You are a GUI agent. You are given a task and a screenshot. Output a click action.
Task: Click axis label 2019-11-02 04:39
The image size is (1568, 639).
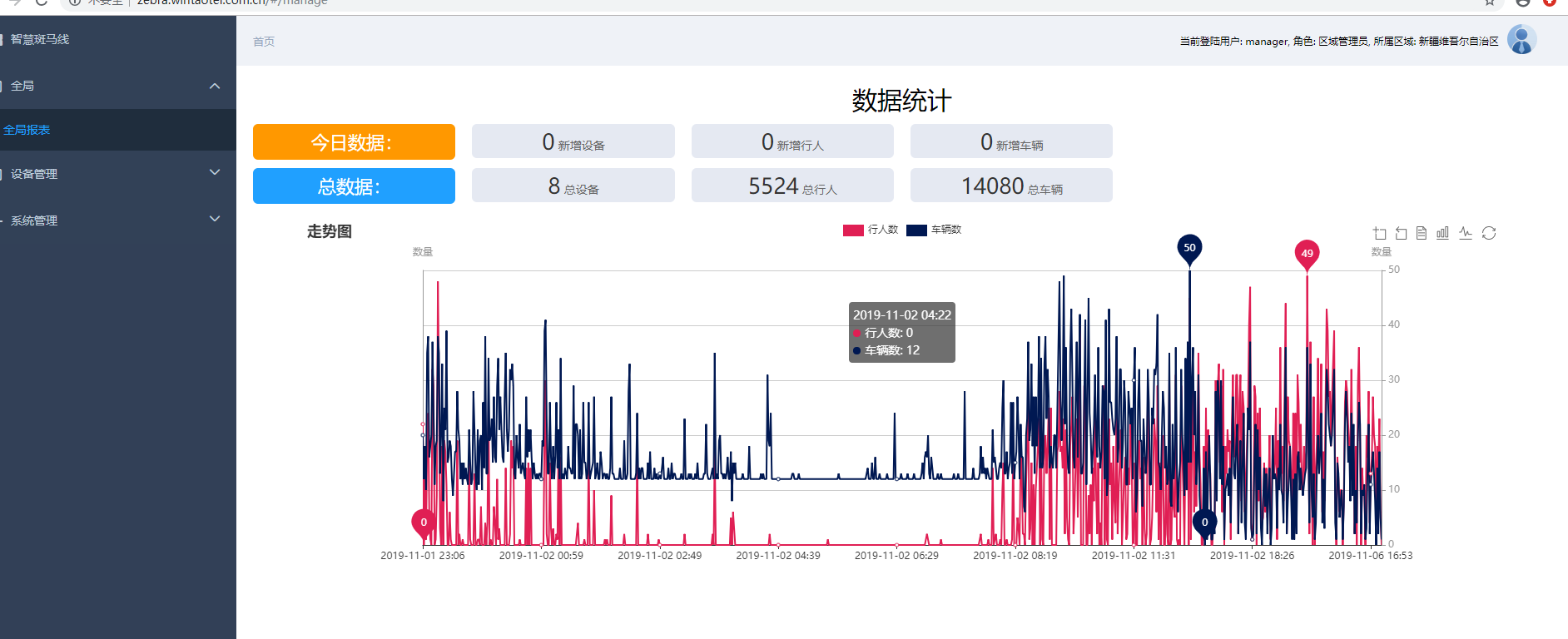point(778,556)
